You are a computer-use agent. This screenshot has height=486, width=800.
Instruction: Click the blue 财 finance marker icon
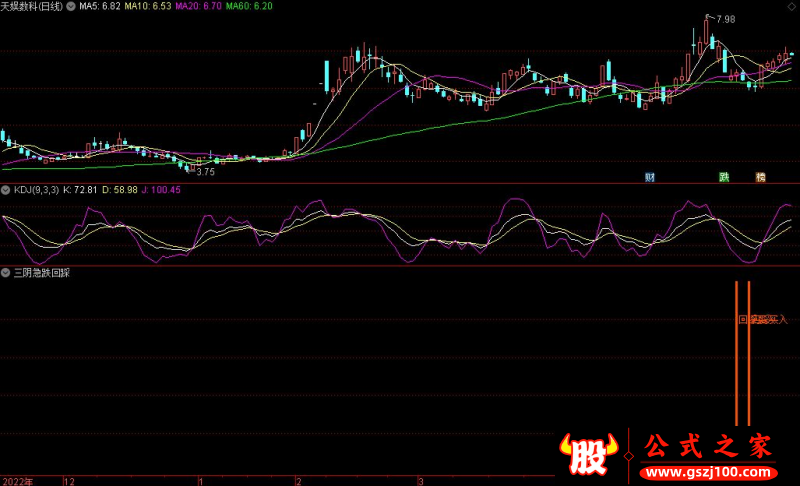[650, 177]
